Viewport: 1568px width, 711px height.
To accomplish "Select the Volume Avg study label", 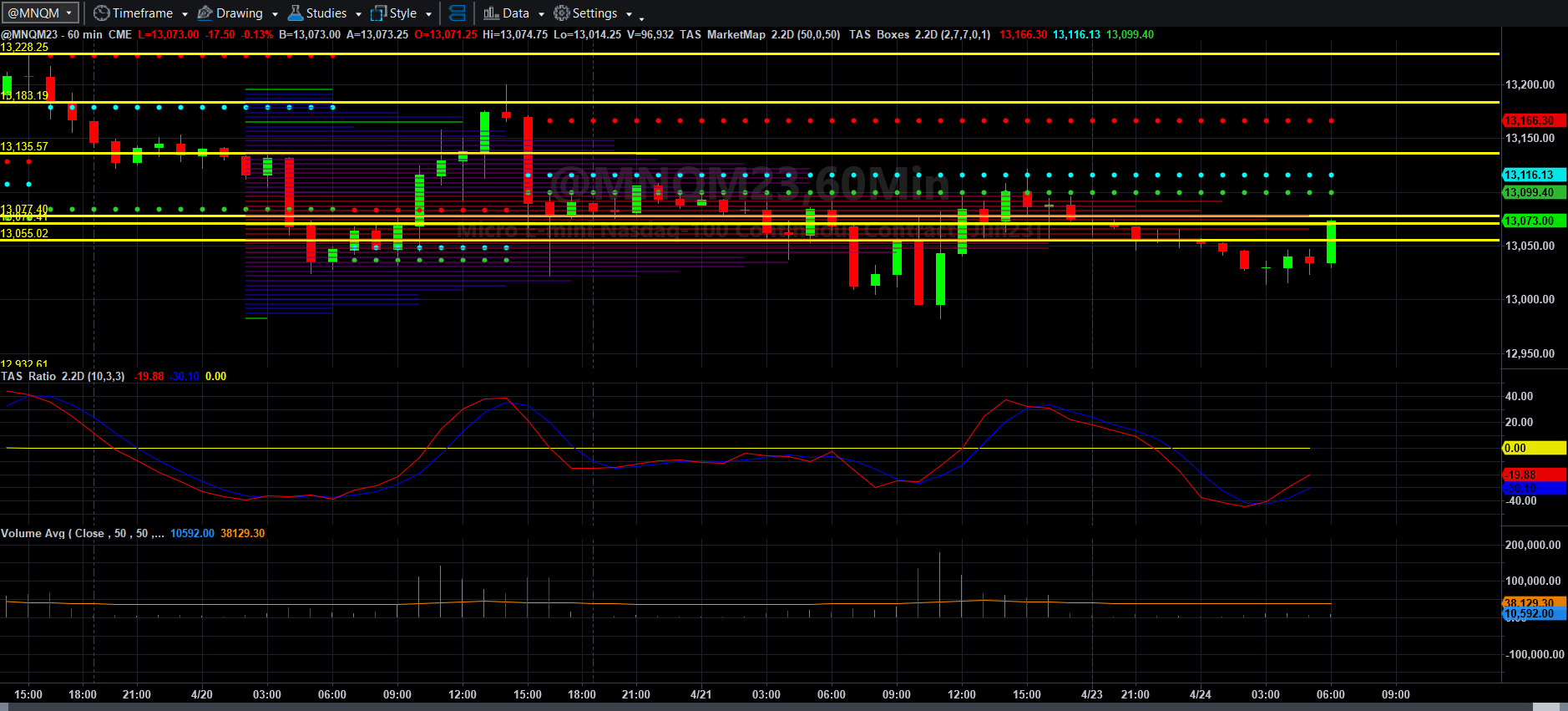I will click(82, 533).
